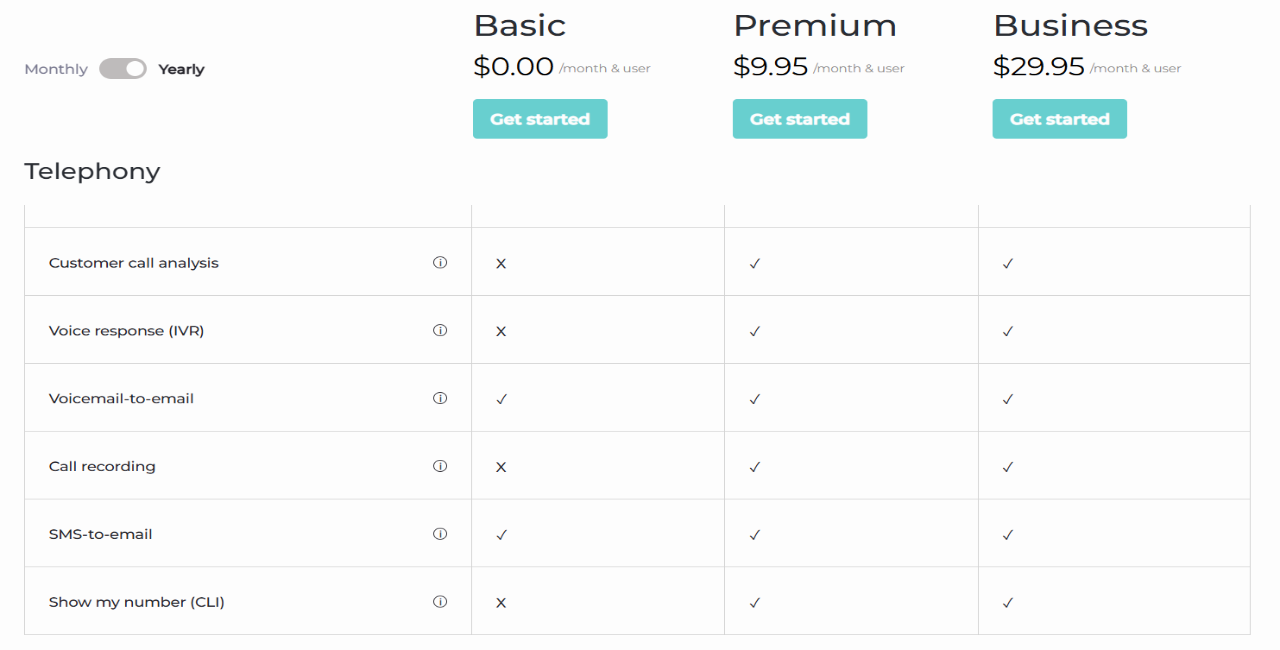Click info icon next to Call recording
This screenshot has width=1280, height=650.
tap(440, 466)
